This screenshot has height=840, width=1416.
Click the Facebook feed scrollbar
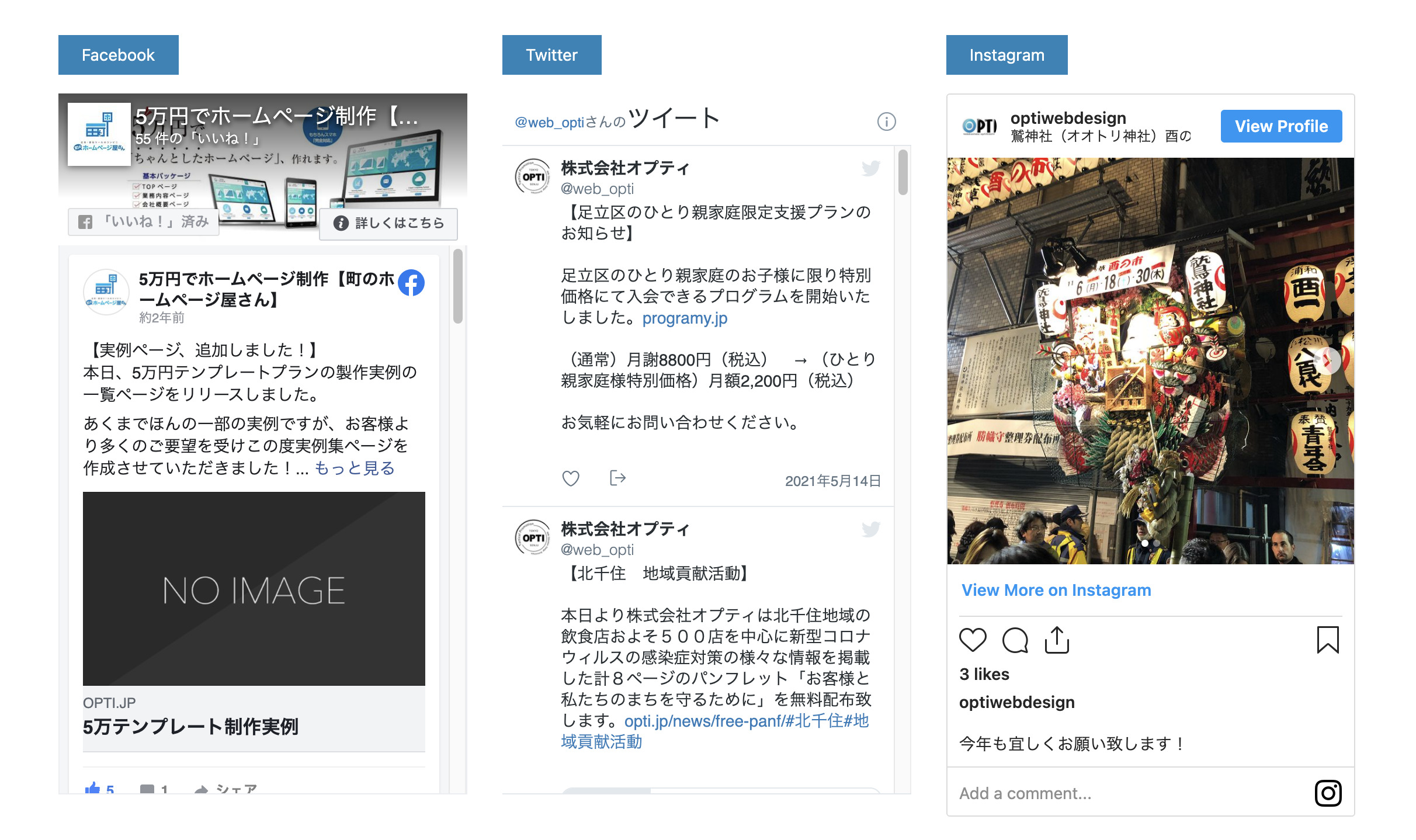pyautogui.click(x=458, y=286)
